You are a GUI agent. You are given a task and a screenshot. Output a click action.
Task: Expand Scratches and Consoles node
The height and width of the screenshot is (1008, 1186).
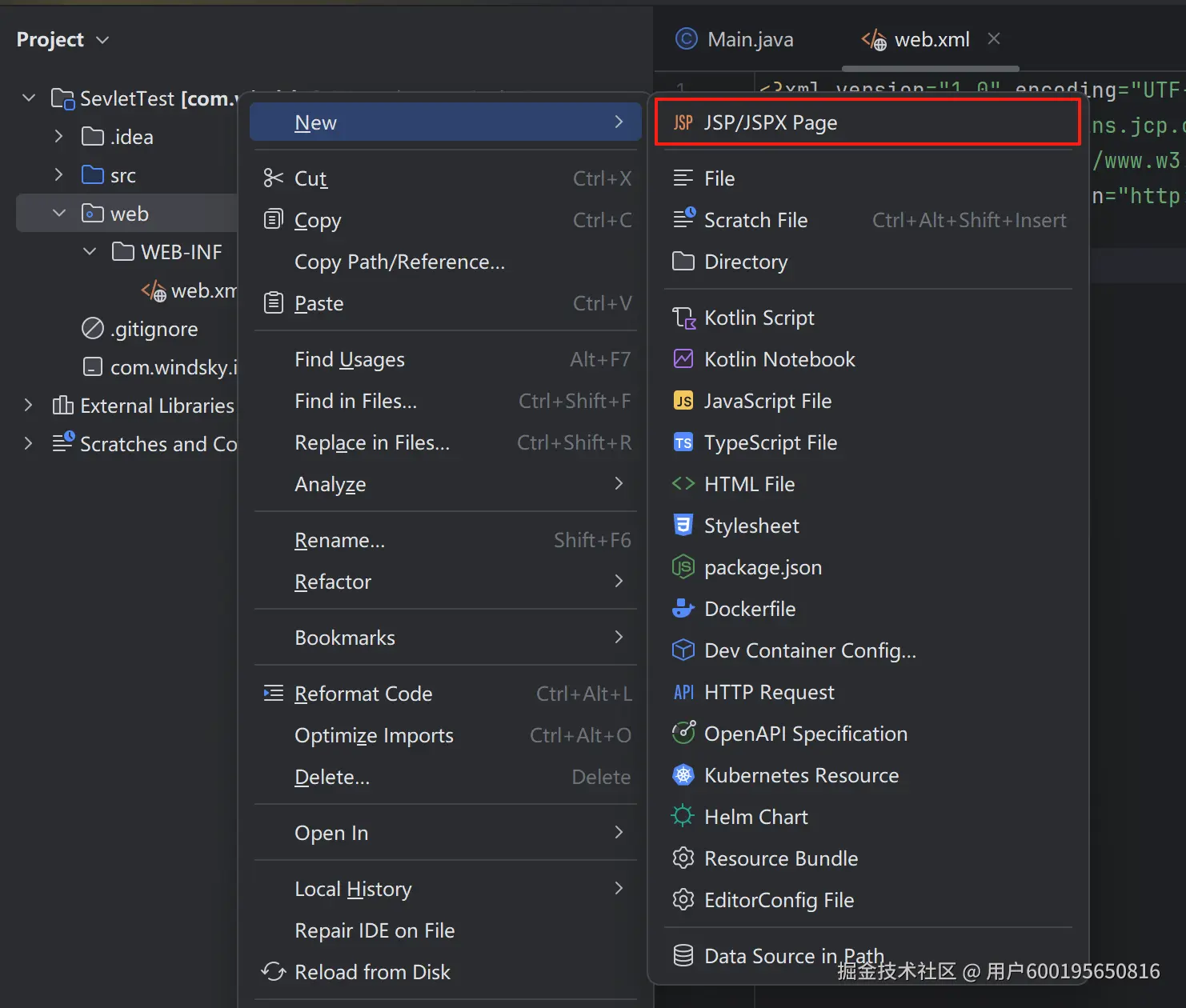[x=29, y=443]
